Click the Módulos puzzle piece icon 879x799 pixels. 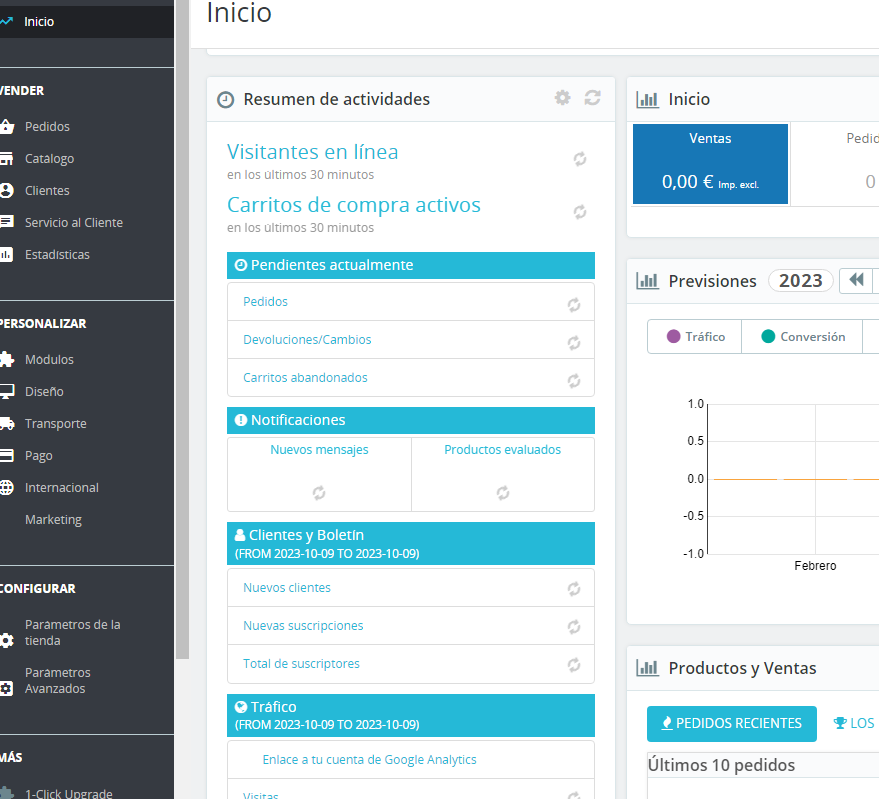click(x=6, y=359)
